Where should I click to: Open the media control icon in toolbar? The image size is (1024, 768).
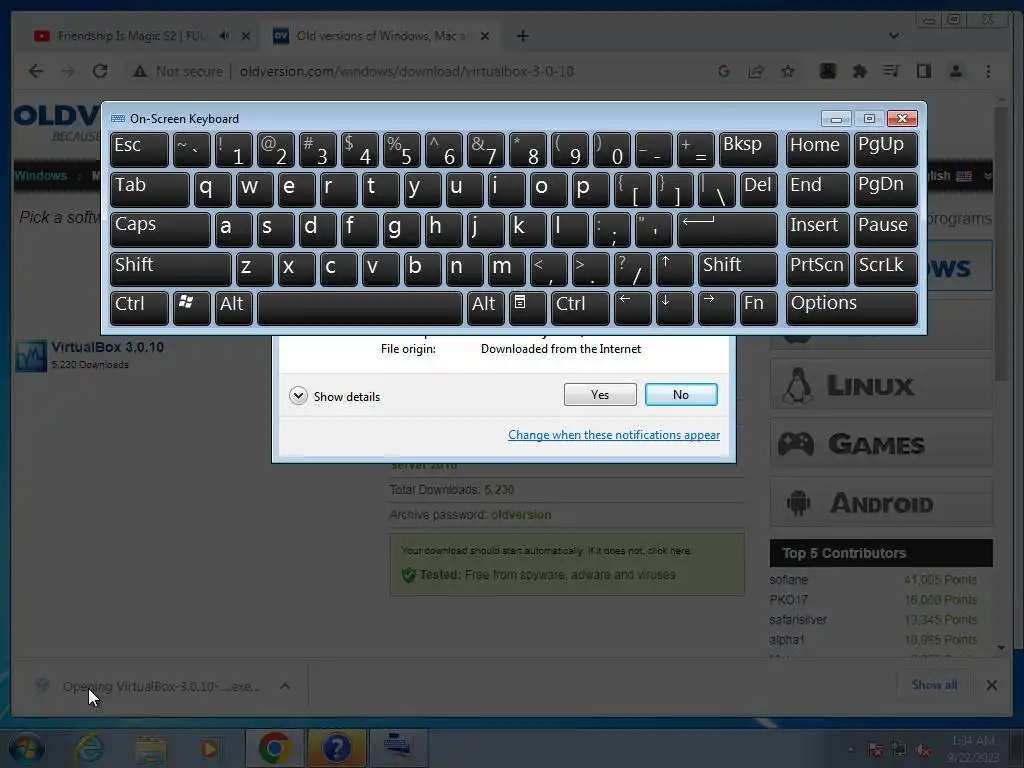pyautogui.click(x=891, y=71)
